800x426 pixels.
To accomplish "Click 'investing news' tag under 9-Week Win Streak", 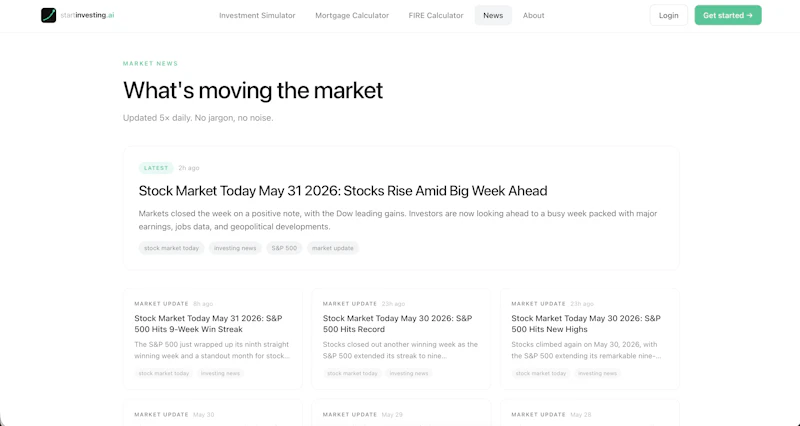I will pyautogui.click(x=220, y=373).
